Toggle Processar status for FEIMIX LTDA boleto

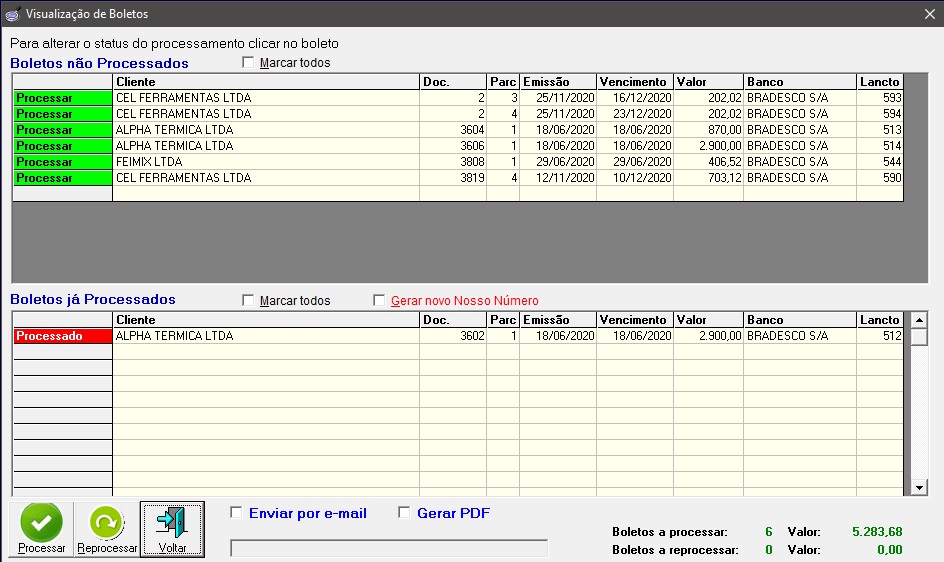(62, 162)
